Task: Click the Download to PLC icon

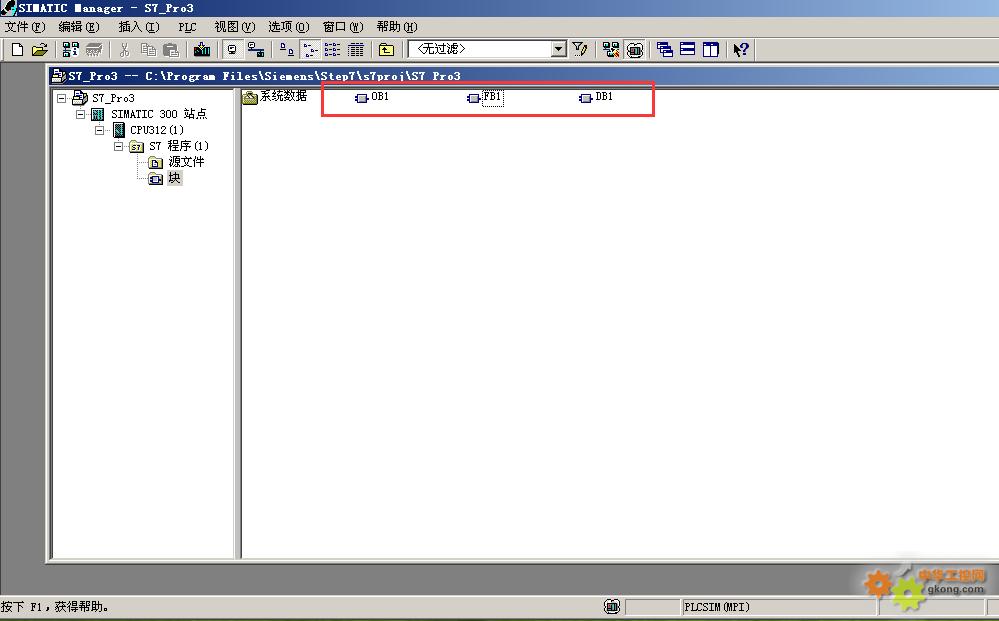Action: point(202,49)
